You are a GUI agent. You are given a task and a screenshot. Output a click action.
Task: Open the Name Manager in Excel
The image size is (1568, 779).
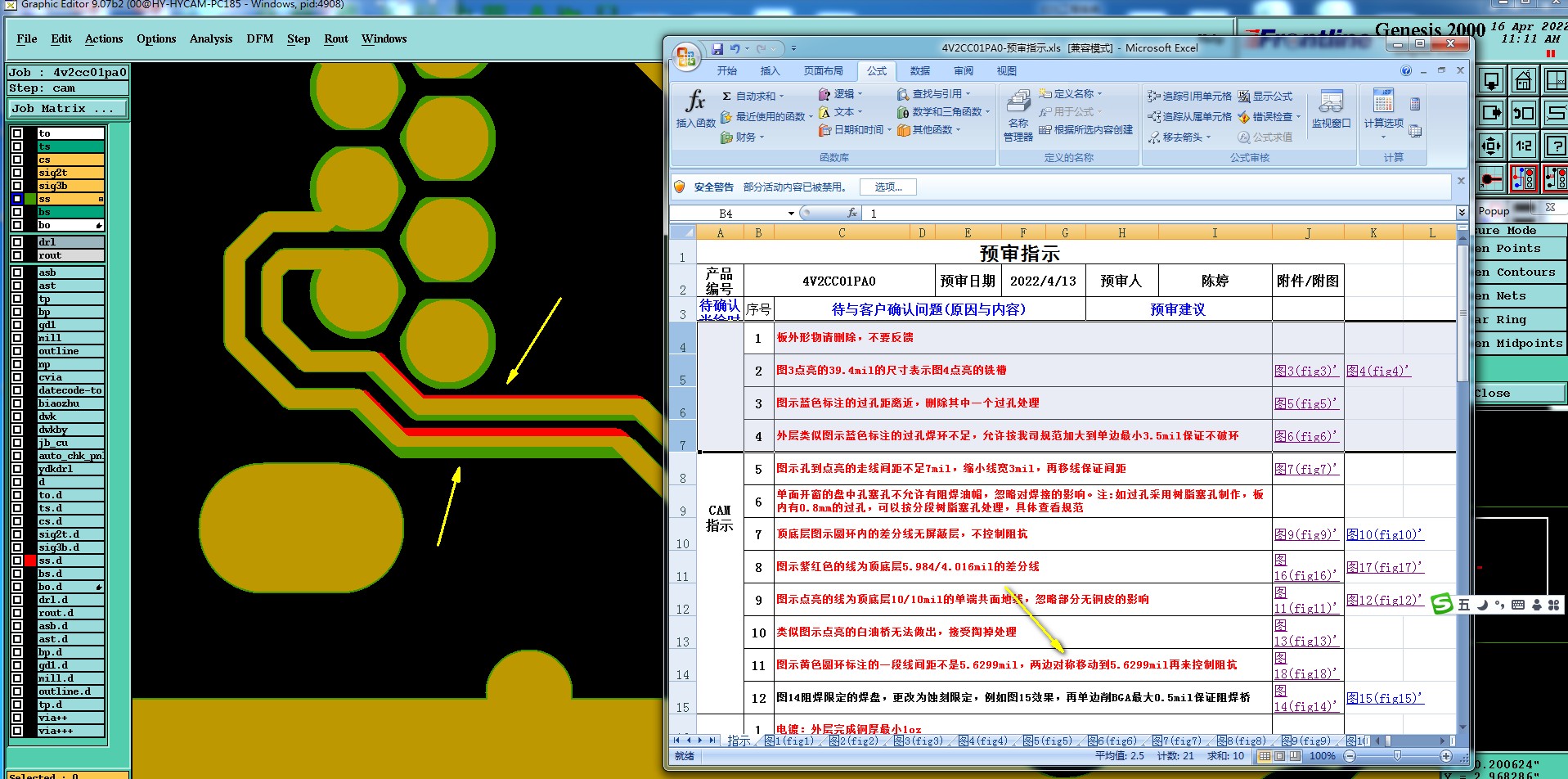pos(1018,115)
